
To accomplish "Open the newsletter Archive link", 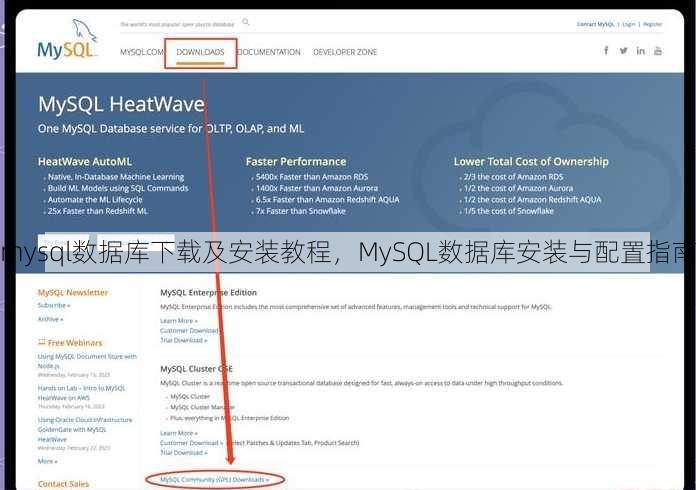I will (x=50, y=319).
